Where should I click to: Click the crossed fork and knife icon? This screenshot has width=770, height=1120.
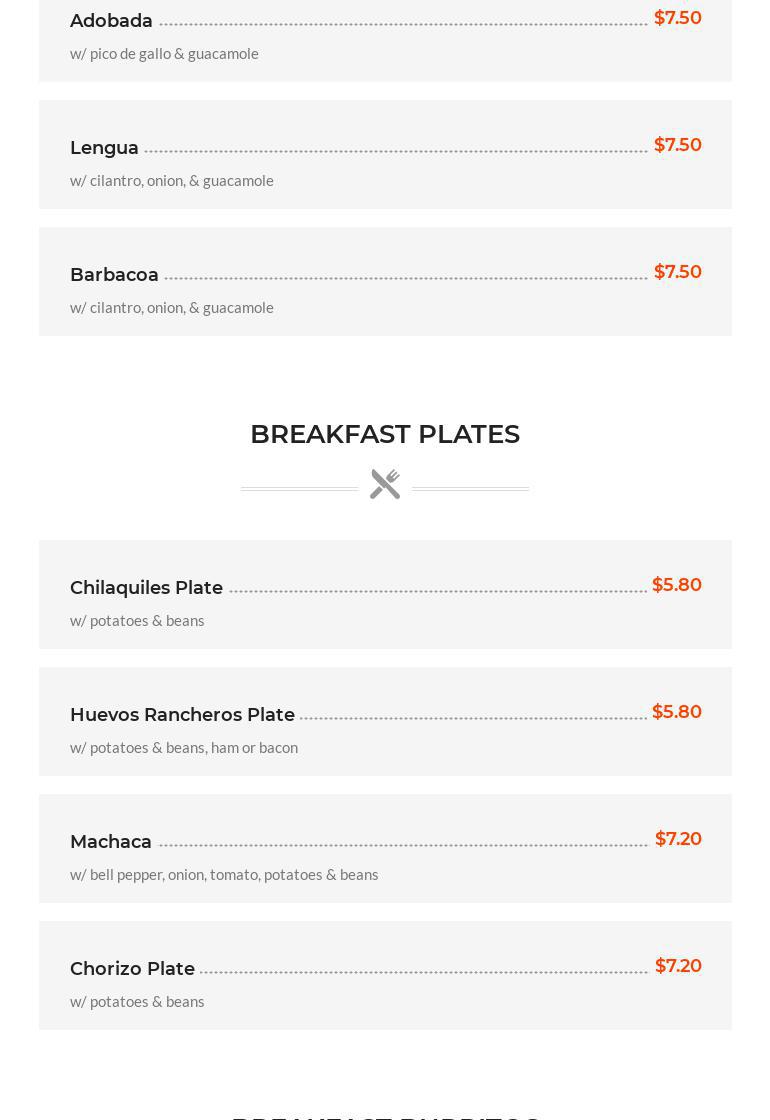(x=385, y=484)
